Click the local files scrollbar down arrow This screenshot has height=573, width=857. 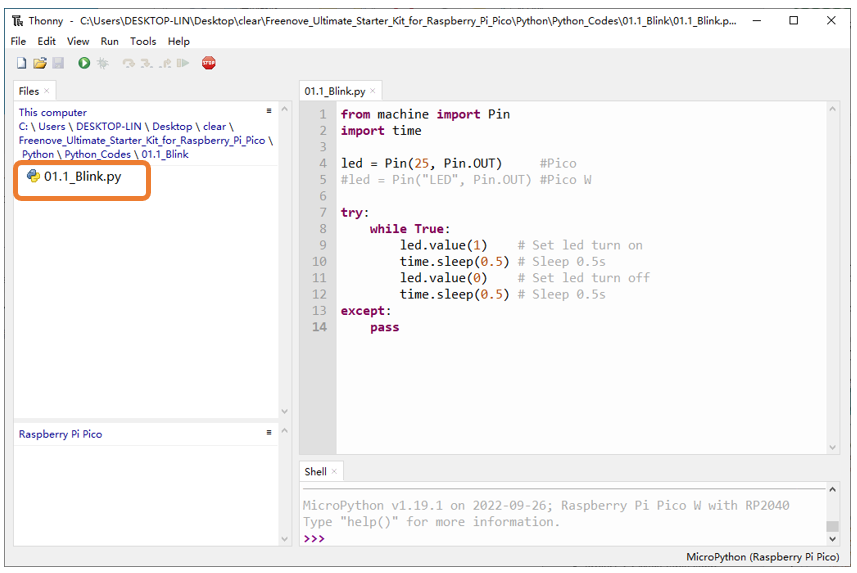(284, 411)
